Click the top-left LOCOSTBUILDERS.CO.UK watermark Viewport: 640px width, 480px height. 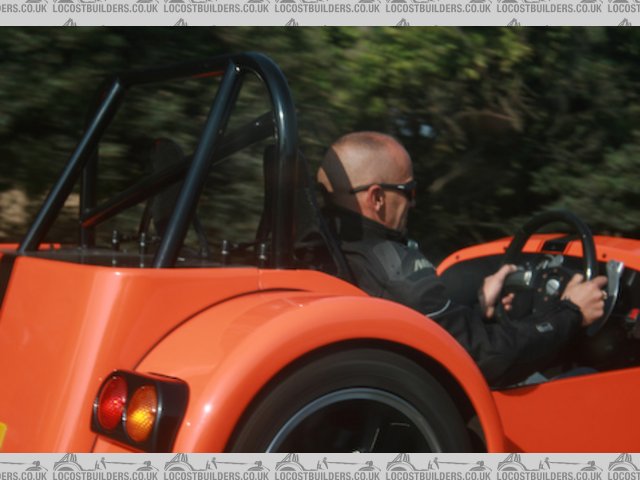(24, 7)
